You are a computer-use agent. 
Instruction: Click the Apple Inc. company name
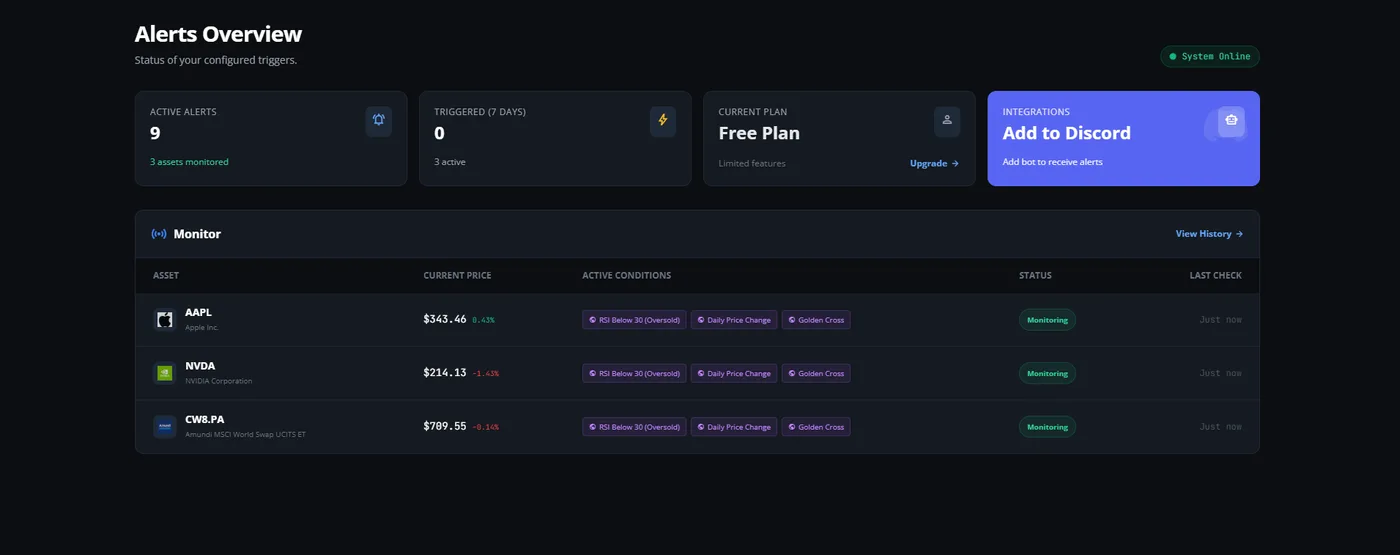pyautogui.click(x=202, y=328)
